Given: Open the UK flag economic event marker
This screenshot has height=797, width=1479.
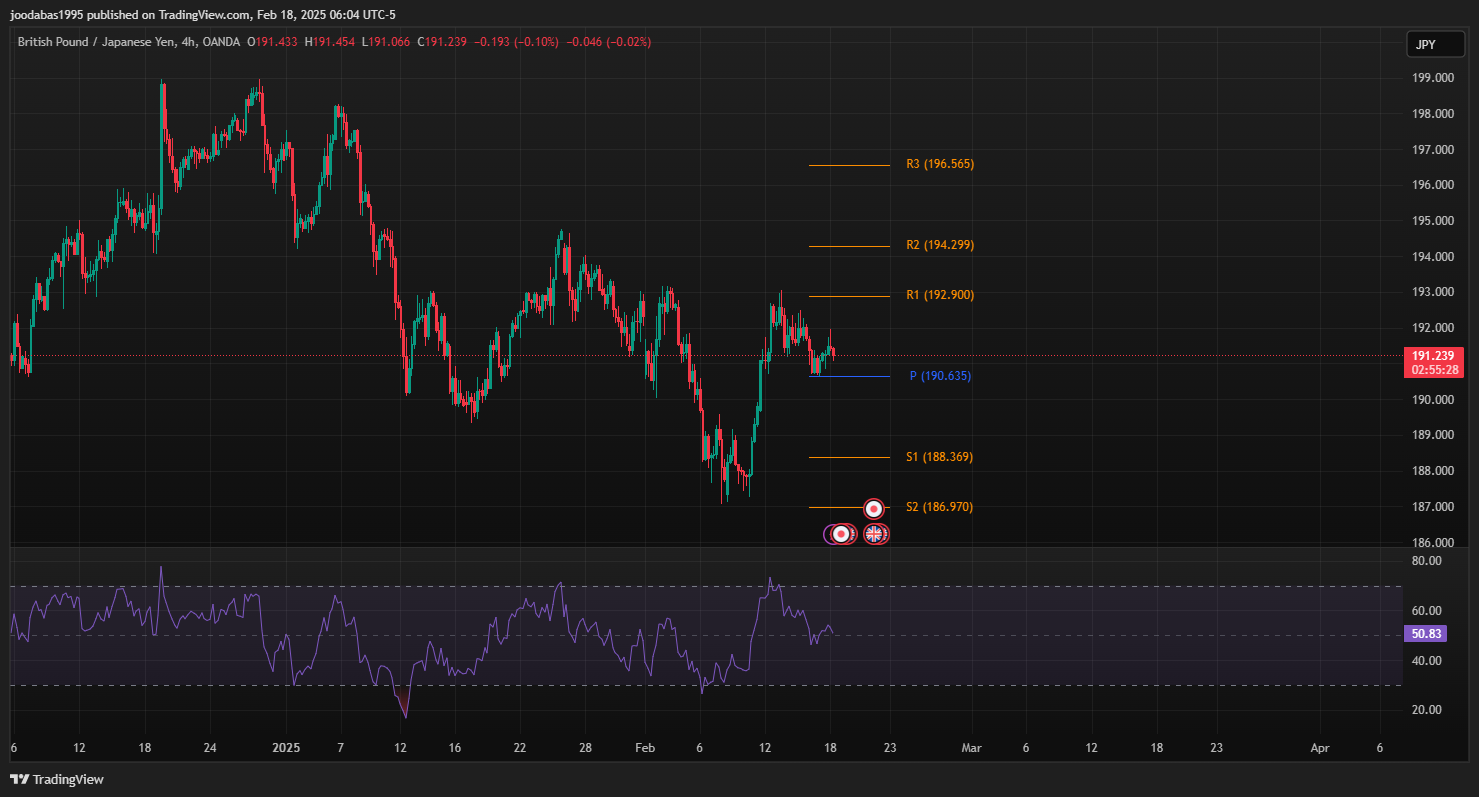Looking at the screenshot, I should (875, 534).
